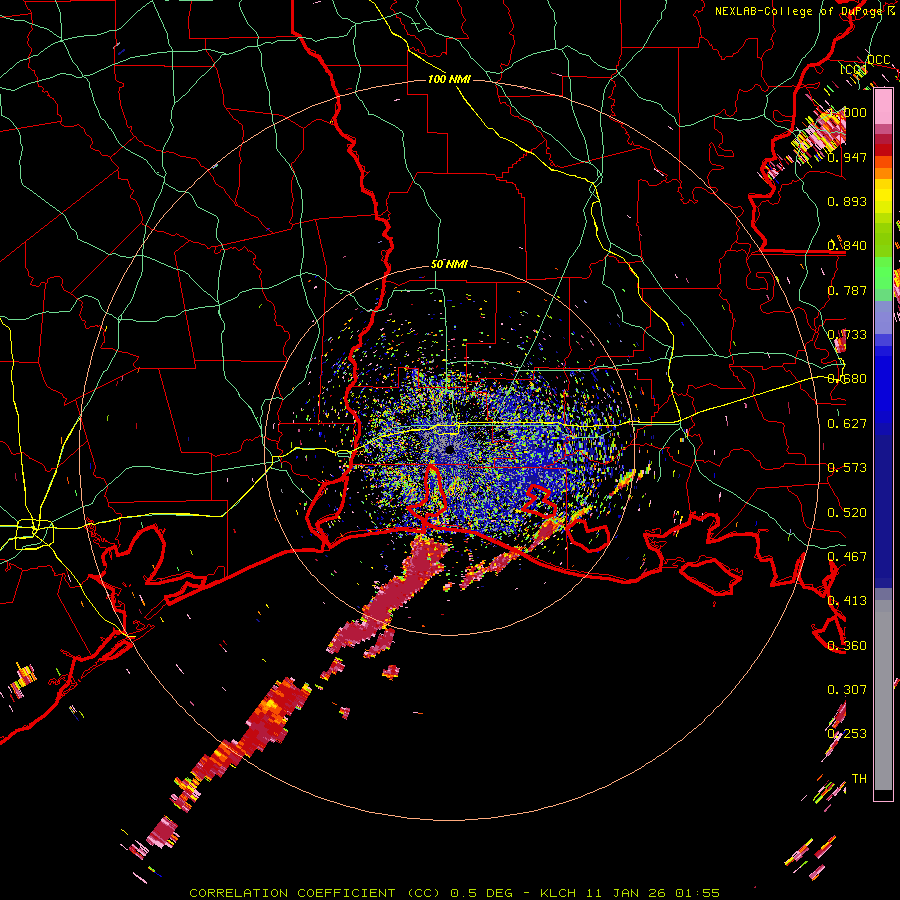Click the 0.253 color scale value
This screenshot has height=900, width=900.
pyautogui.click(x=847, y=734)
